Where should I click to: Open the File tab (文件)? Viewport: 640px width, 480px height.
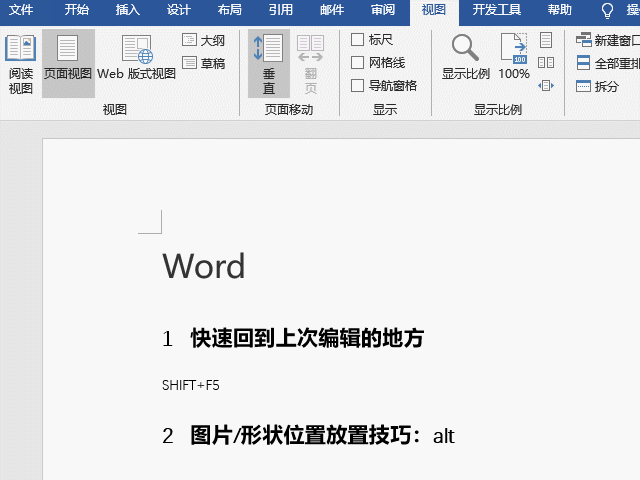click(21, 10)
